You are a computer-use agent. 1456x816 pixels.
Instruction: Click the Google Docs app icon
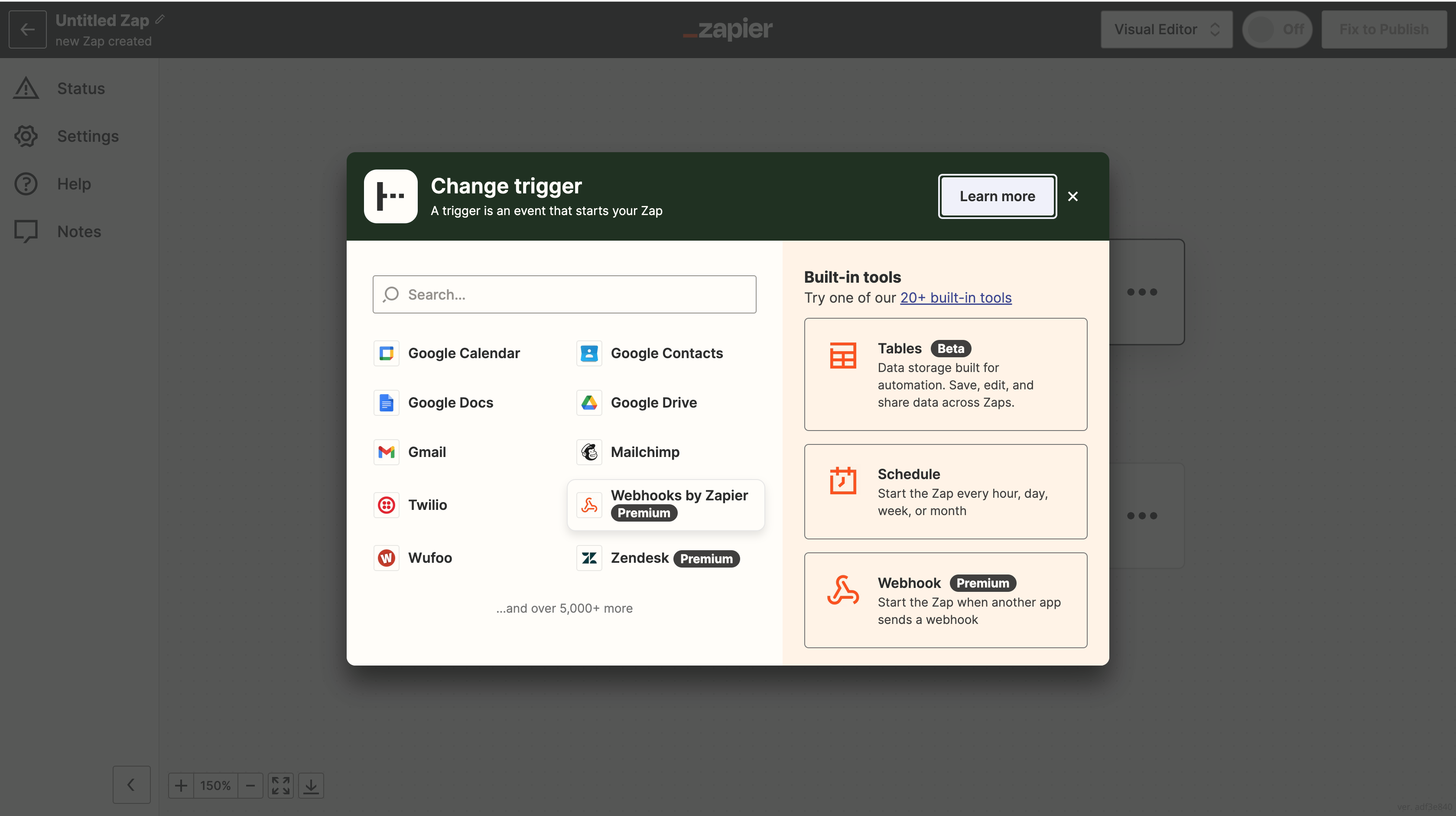click(387, 403)
